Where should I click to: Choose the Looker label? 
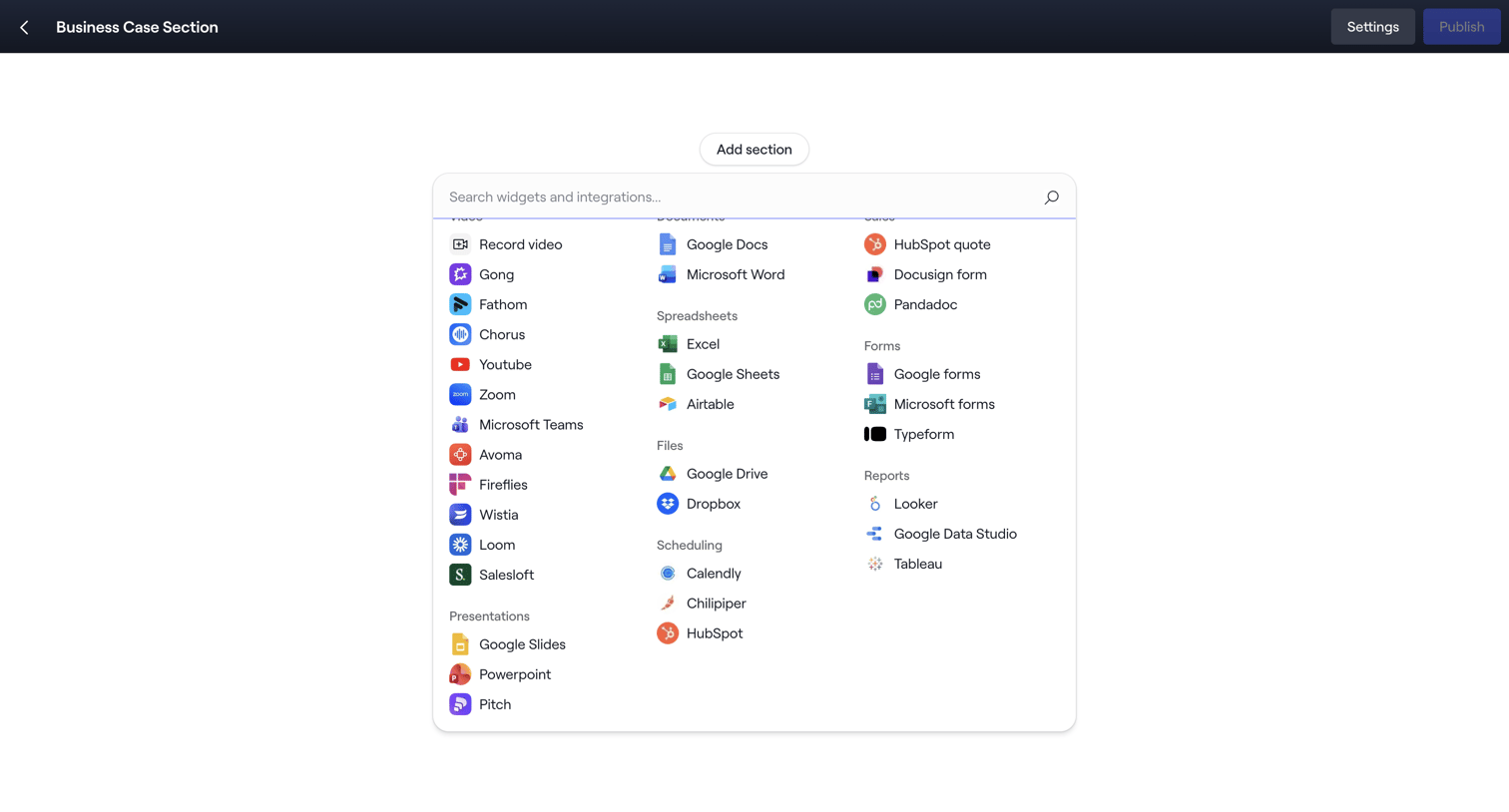point(915,504)
